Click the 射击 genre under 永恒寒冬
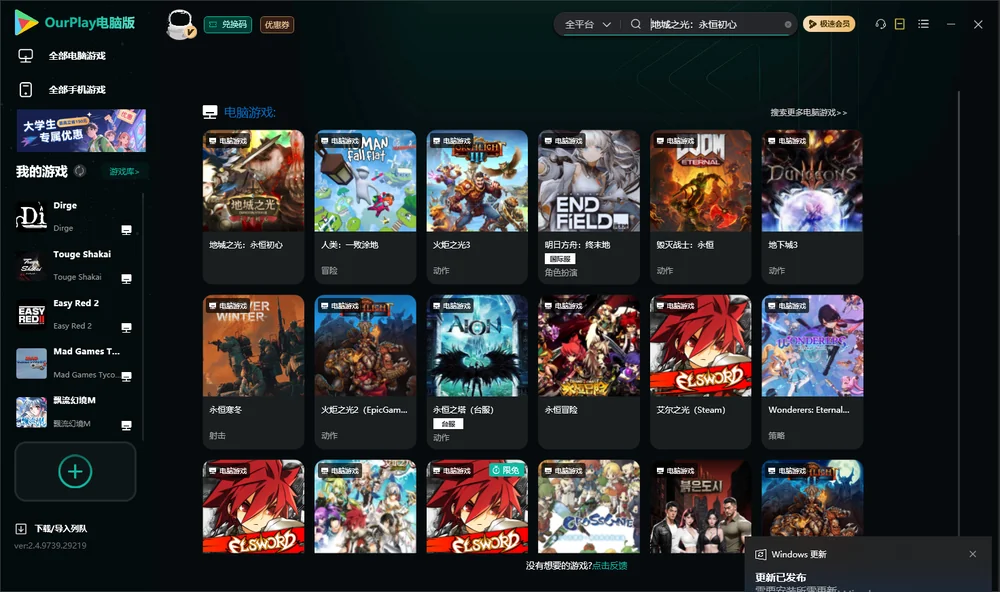This screenshot has height=592, width=1000. click(x=217, y=436)
